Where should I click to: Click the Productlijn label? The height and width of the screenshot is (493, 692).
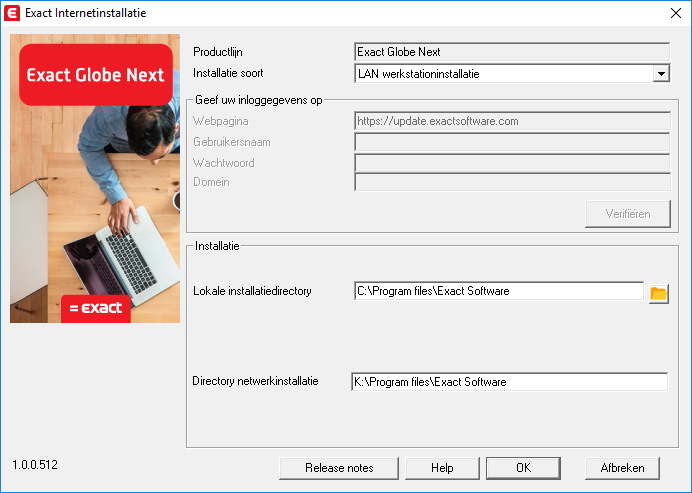coord(218,52)
